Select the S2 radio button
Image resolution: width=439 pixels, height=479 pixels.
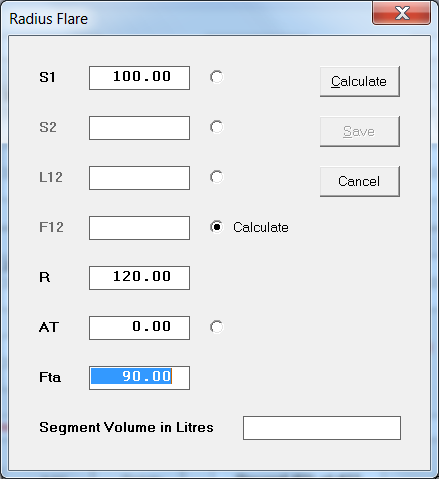[x=217, y=127]
